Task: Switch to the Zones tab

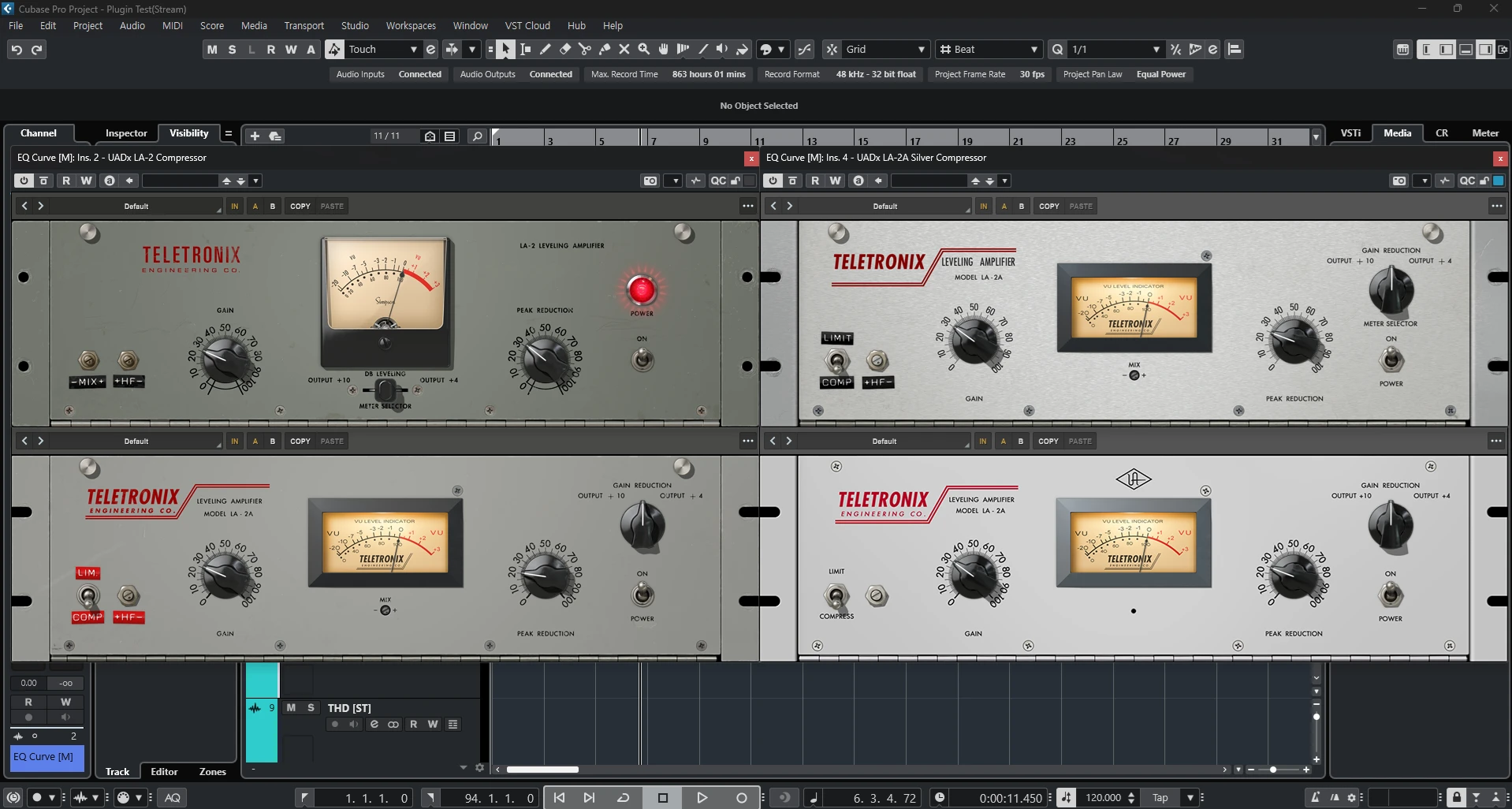Action: click(212, 771)
